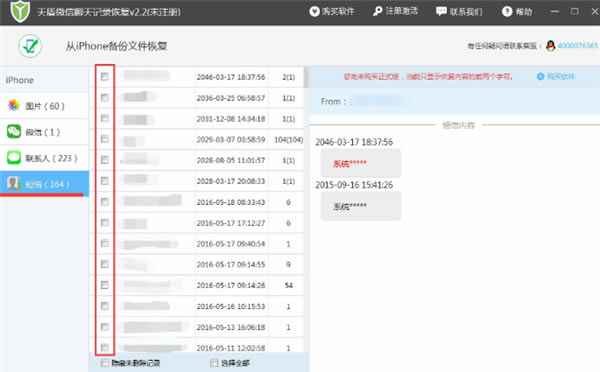This screenshot has width=600, height=372.
Task: Click the blue purchase link in the right panel
Action: 561,77
